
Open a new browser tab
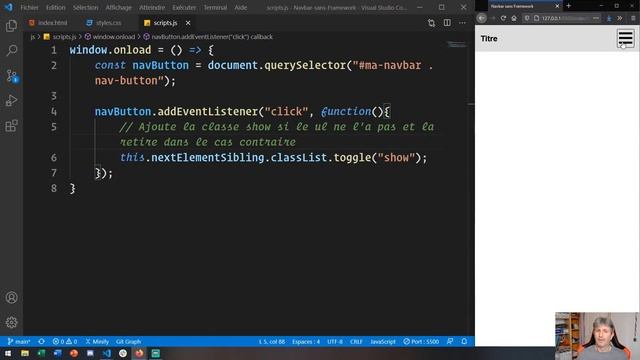pyautogui.click(x=569, y=6)
